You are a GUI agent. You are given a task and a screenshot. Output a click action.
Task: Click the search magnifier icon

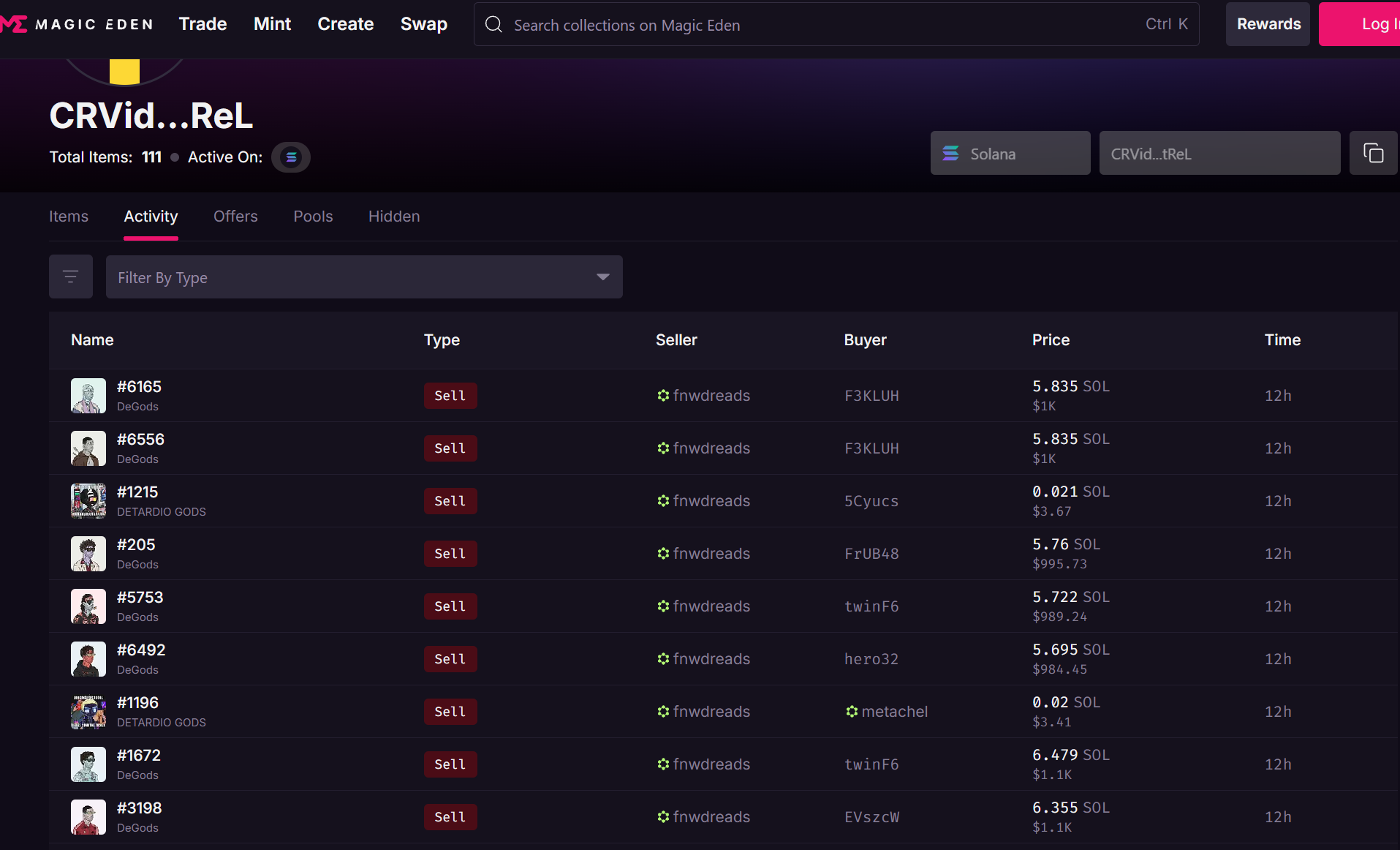point(493,25)
